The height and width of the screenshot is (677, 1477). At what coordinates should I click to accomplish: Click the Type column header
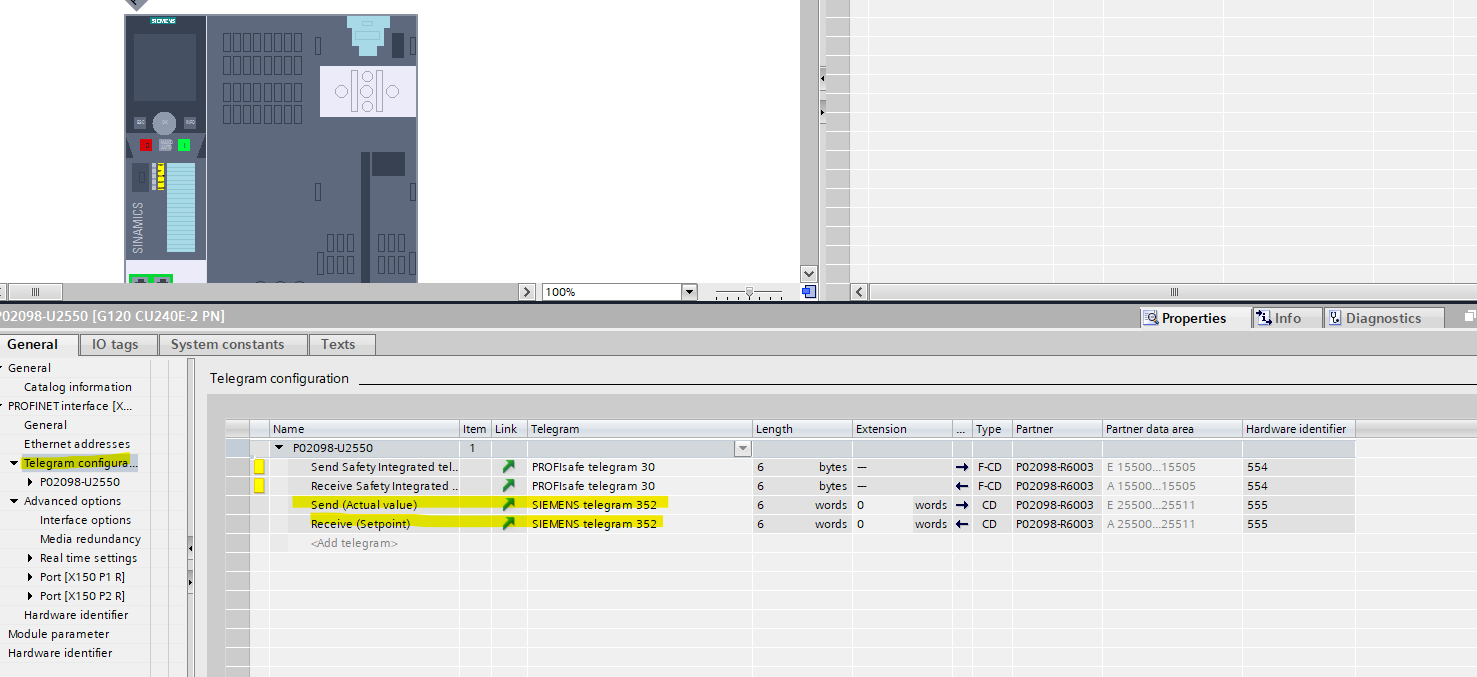tap(992, 429)
